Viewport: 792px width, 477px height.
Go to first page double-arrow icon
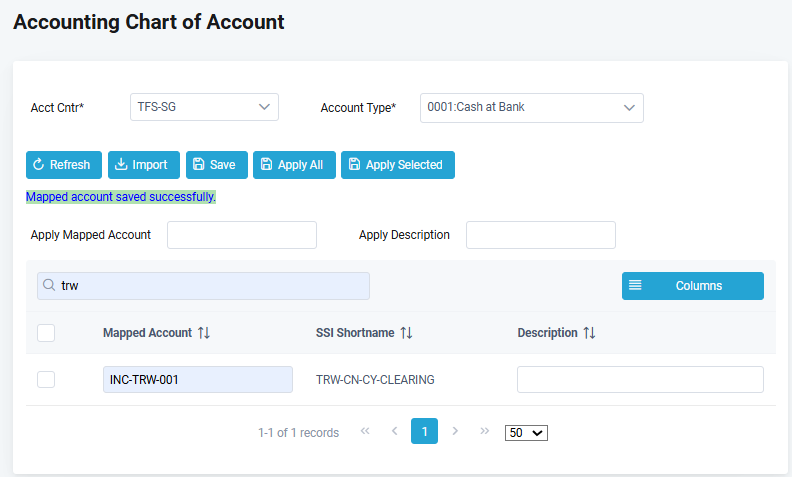click(x=365, y=431)
